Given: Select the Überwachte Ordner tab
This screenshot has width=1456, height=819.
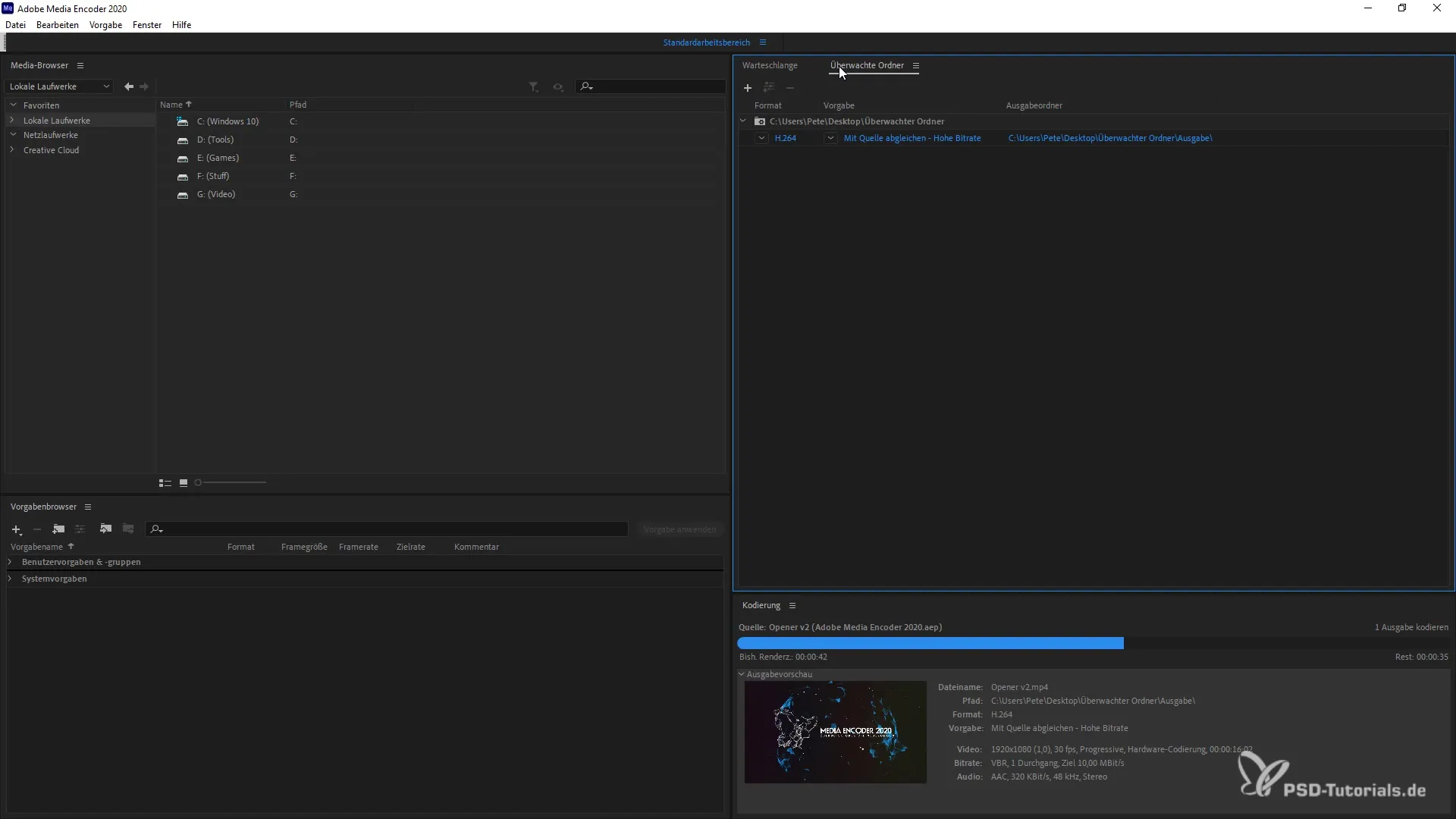Looking at the screenshot, I should point(868,65).
